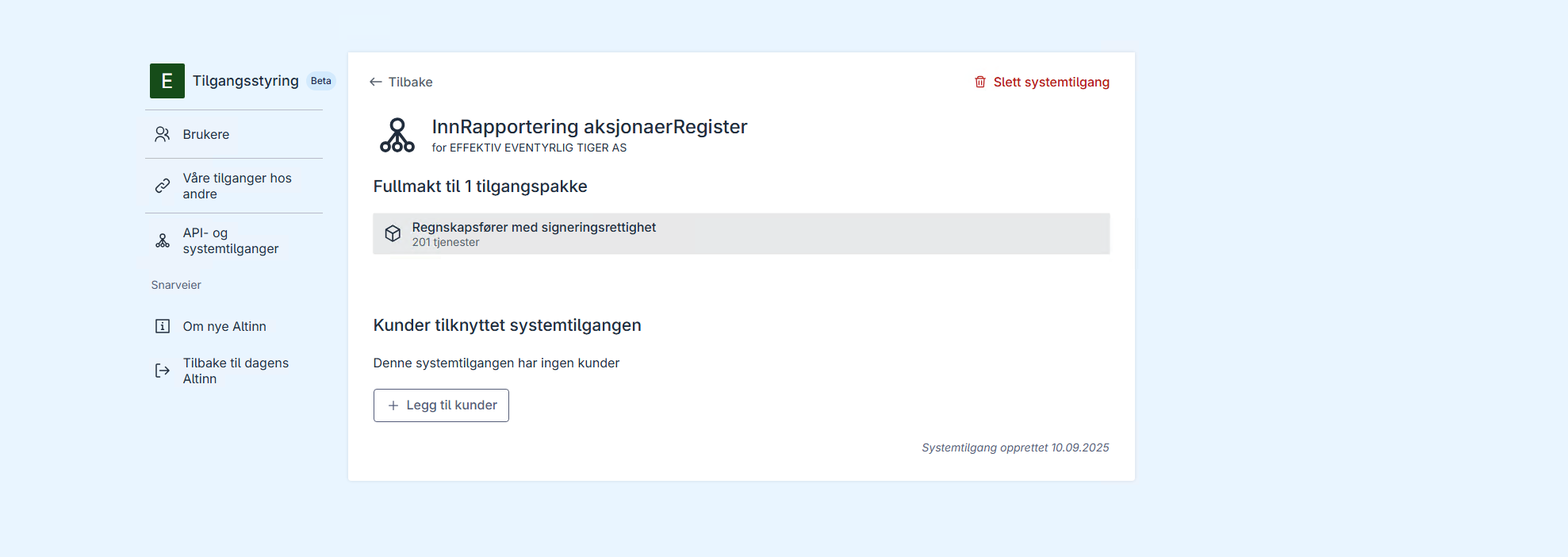Click the back arrow icon beside Tilbake
Image resolution: width=1568 pixels, height=557 pixels.
[x=376, y=82]
